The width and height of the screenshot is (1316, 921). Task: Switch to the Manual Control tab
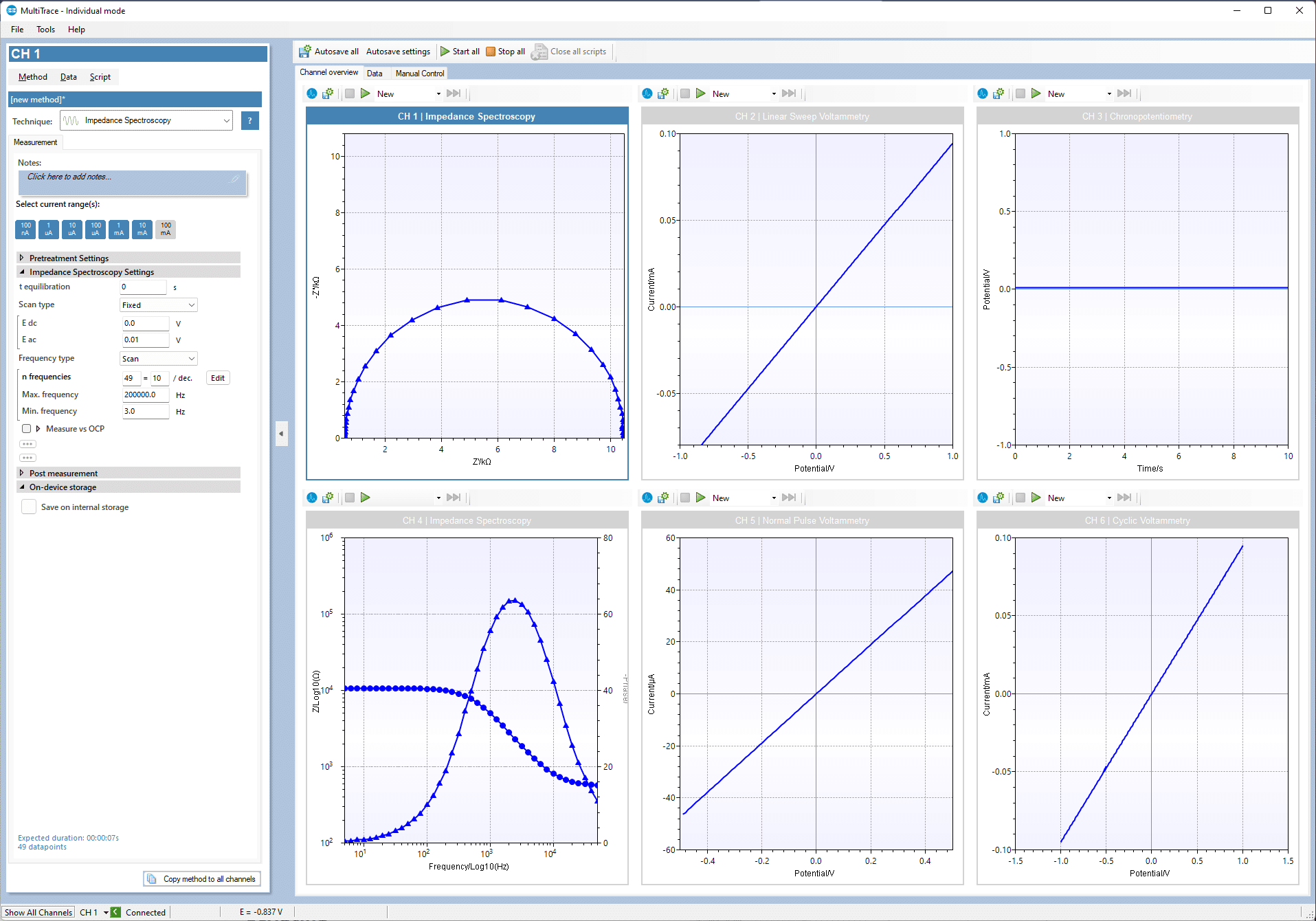tap(420, 74)
